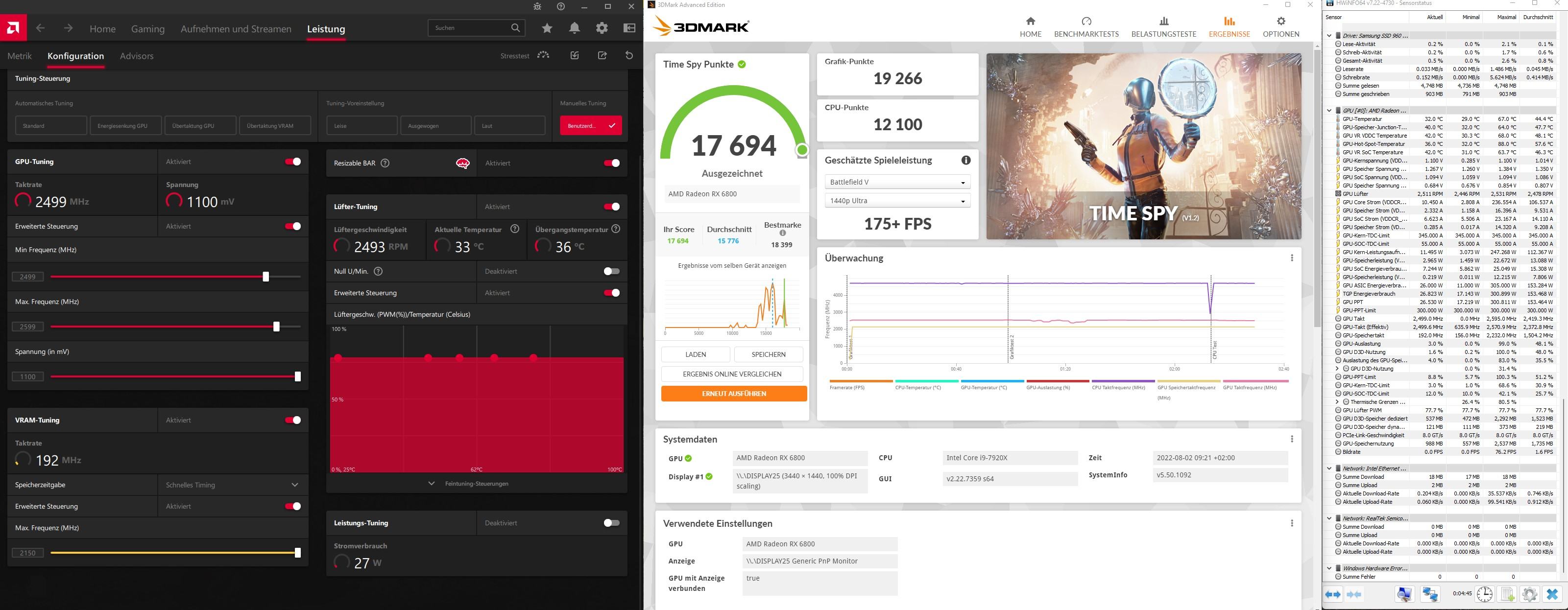Click the Übergangstemperatur help icon
This screenshot has width=1568, height=610.
[x=616, y=229]
